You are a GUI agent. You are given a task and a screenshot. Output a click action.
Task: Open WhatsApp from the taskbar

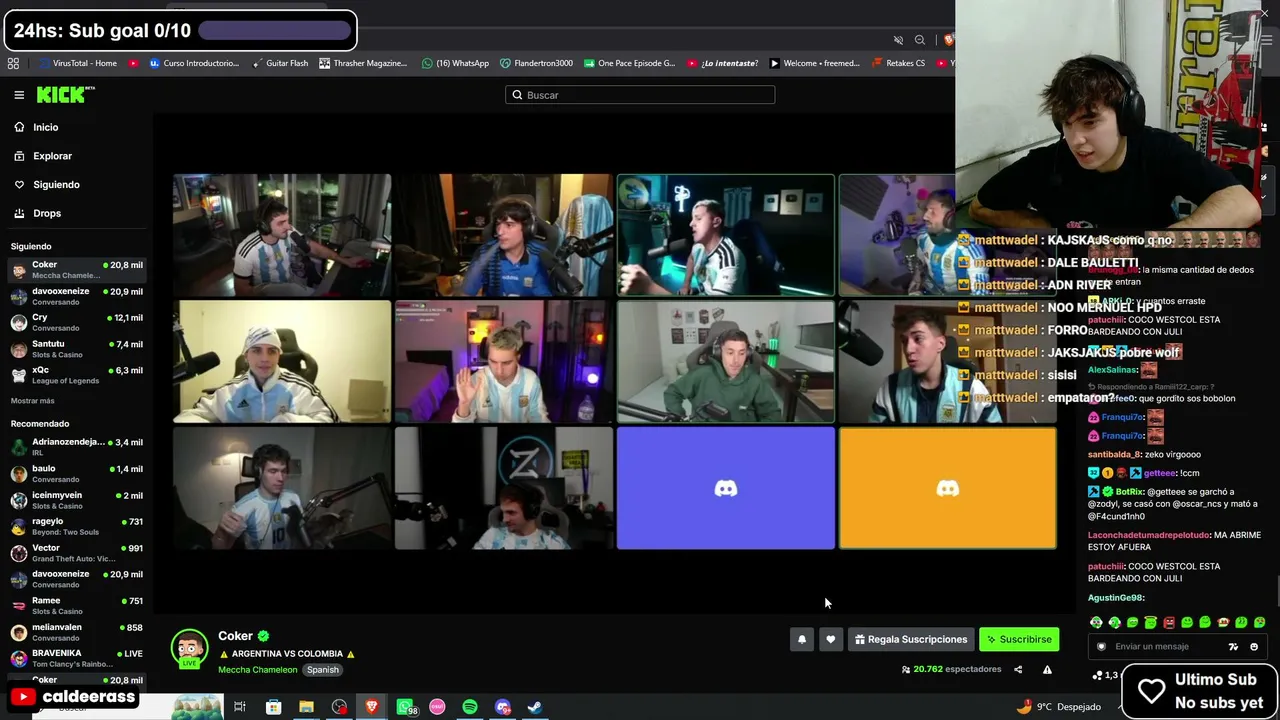click(406, 707)
